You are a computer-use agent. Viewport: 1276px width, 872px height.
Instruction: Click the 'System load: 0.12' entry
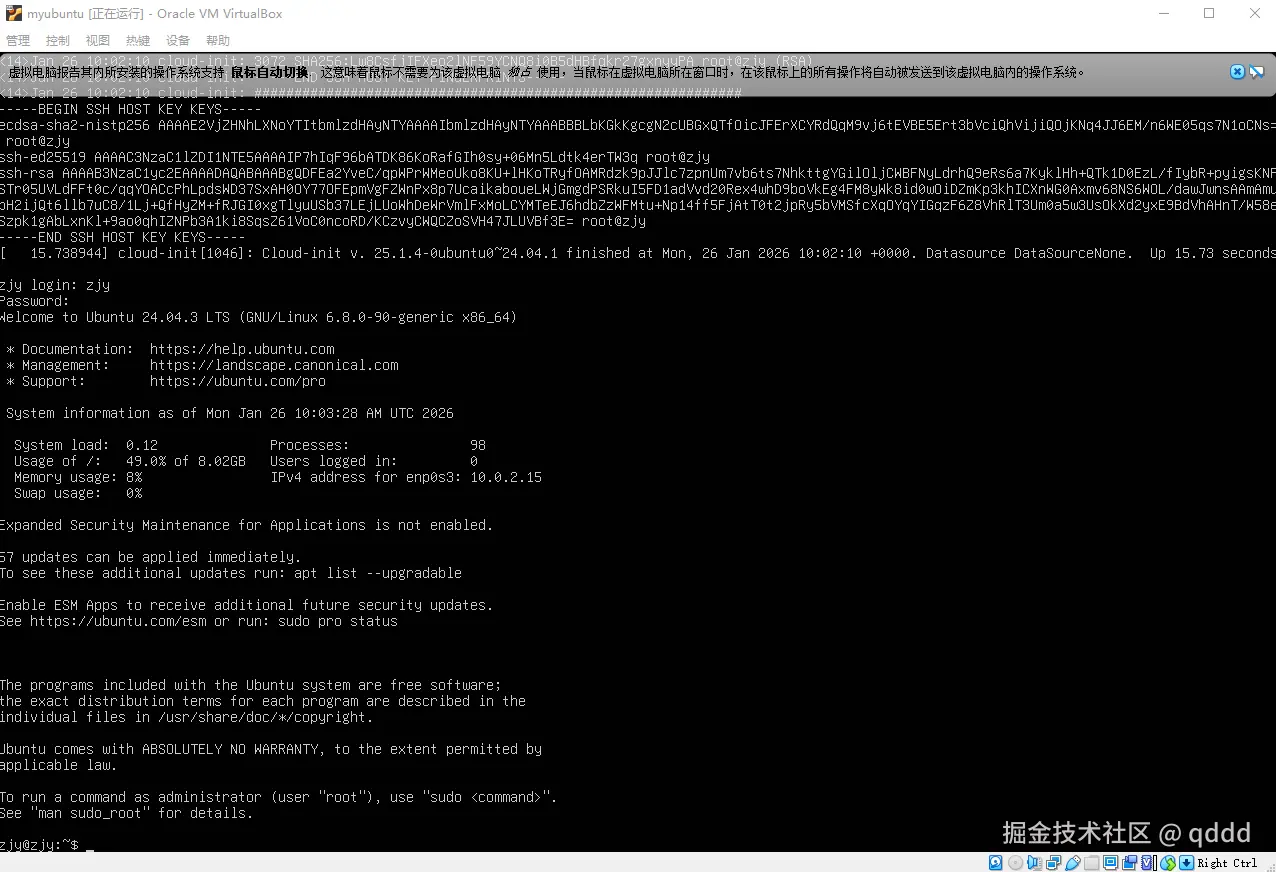pos(86,445)
